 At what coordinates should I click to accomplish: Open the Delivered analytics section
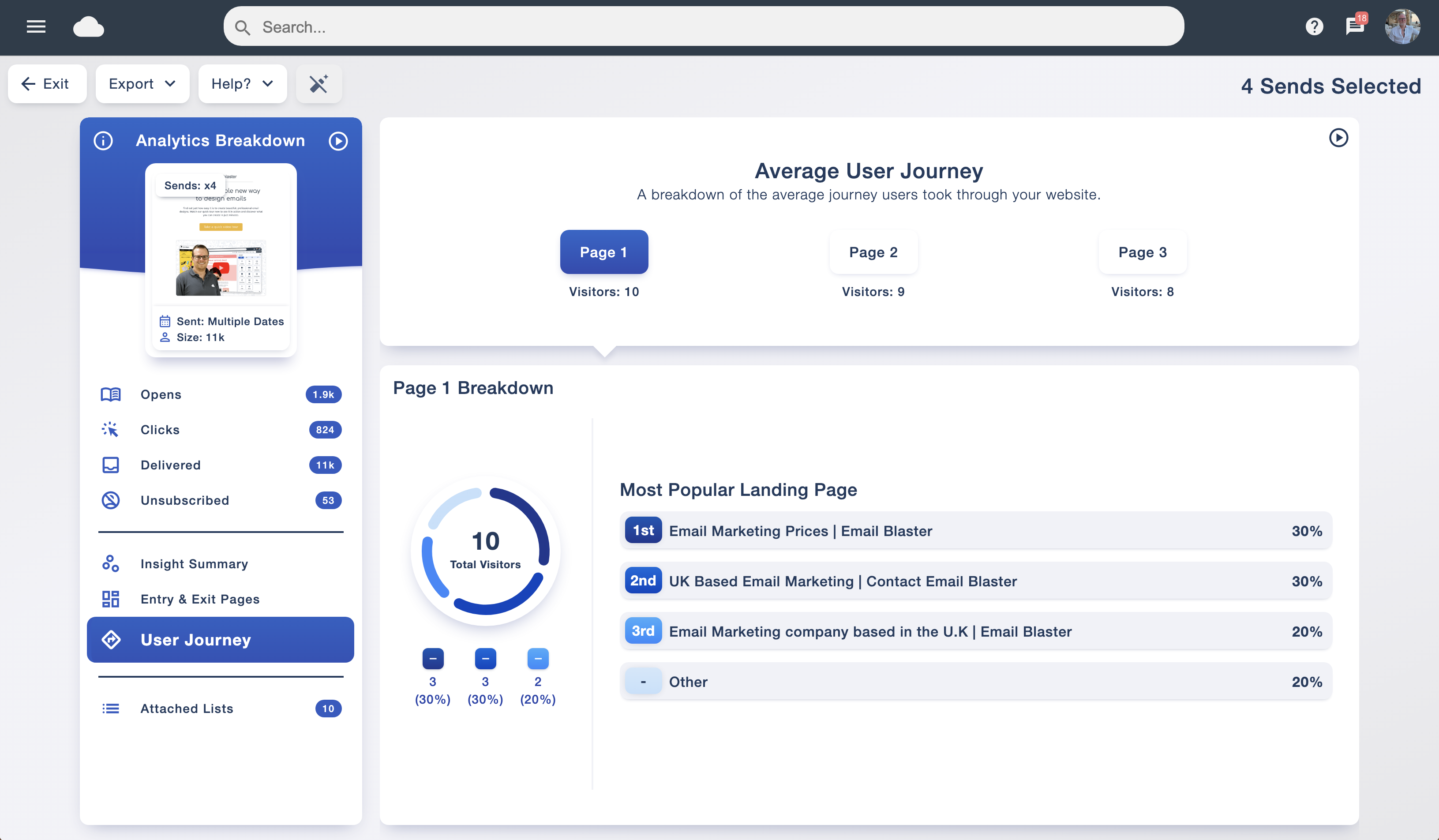[221, 465]
